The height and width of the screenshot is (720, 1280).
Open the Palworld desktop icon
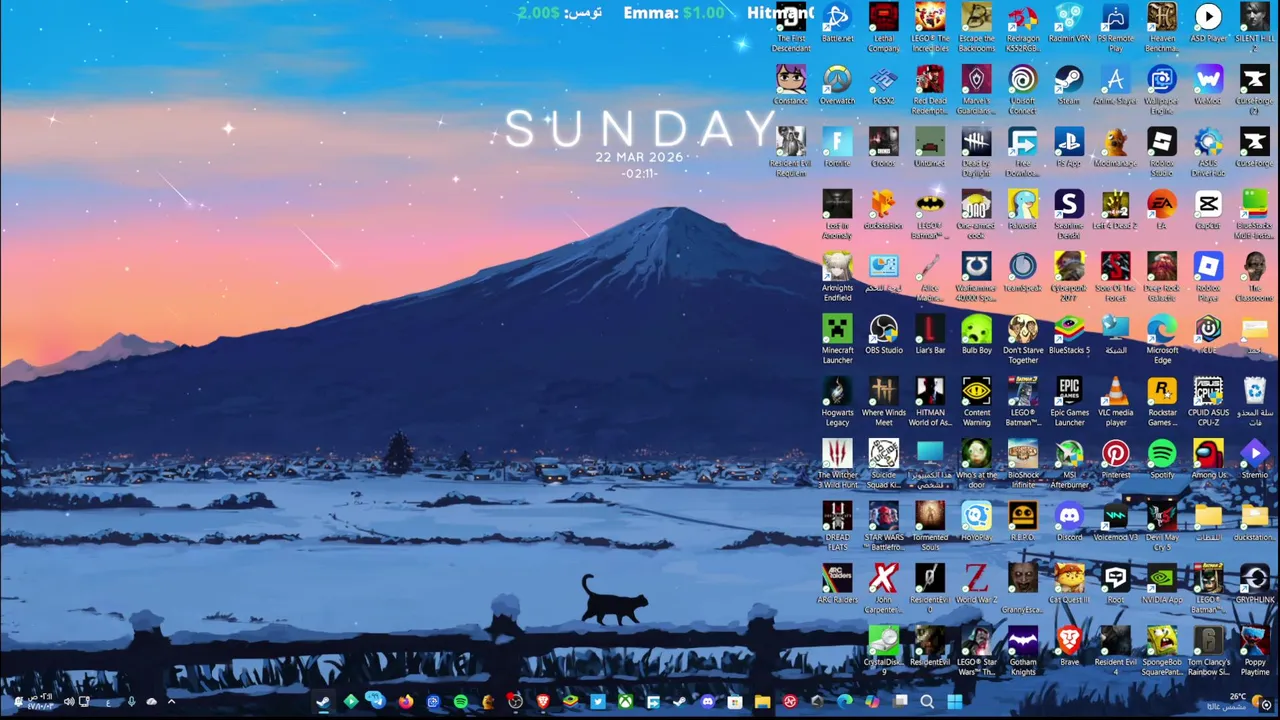pos(1022,211)
